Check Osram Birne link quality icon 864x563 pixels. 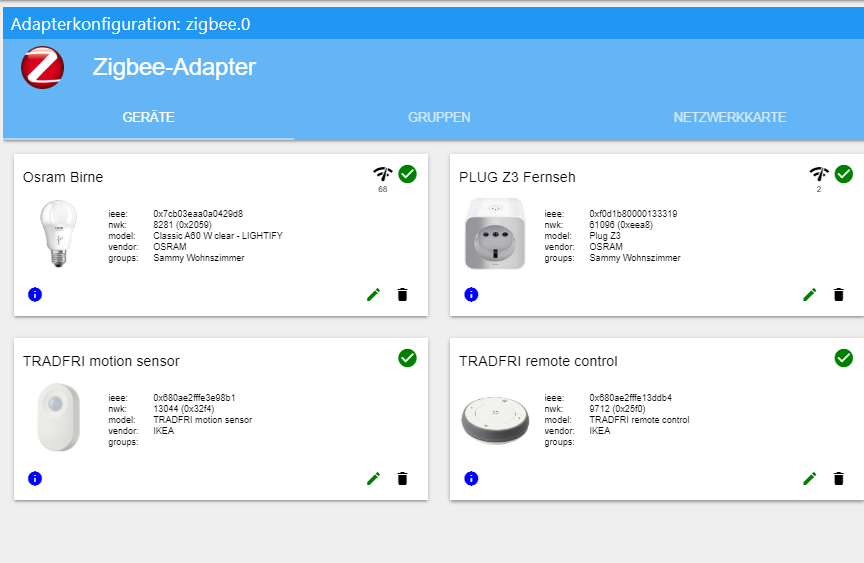click(382, 174)
